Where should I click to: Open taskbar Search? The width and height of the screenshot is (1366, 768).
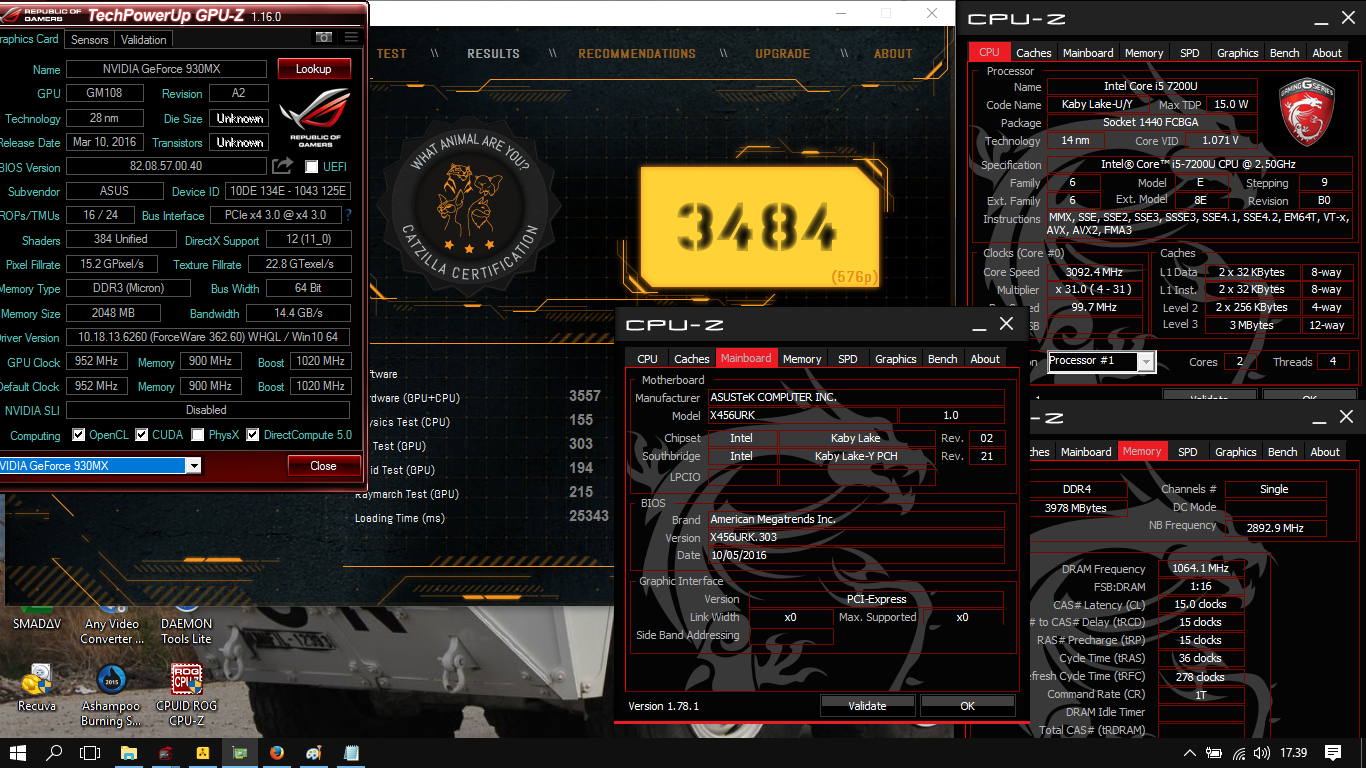(x=55, y=752)
